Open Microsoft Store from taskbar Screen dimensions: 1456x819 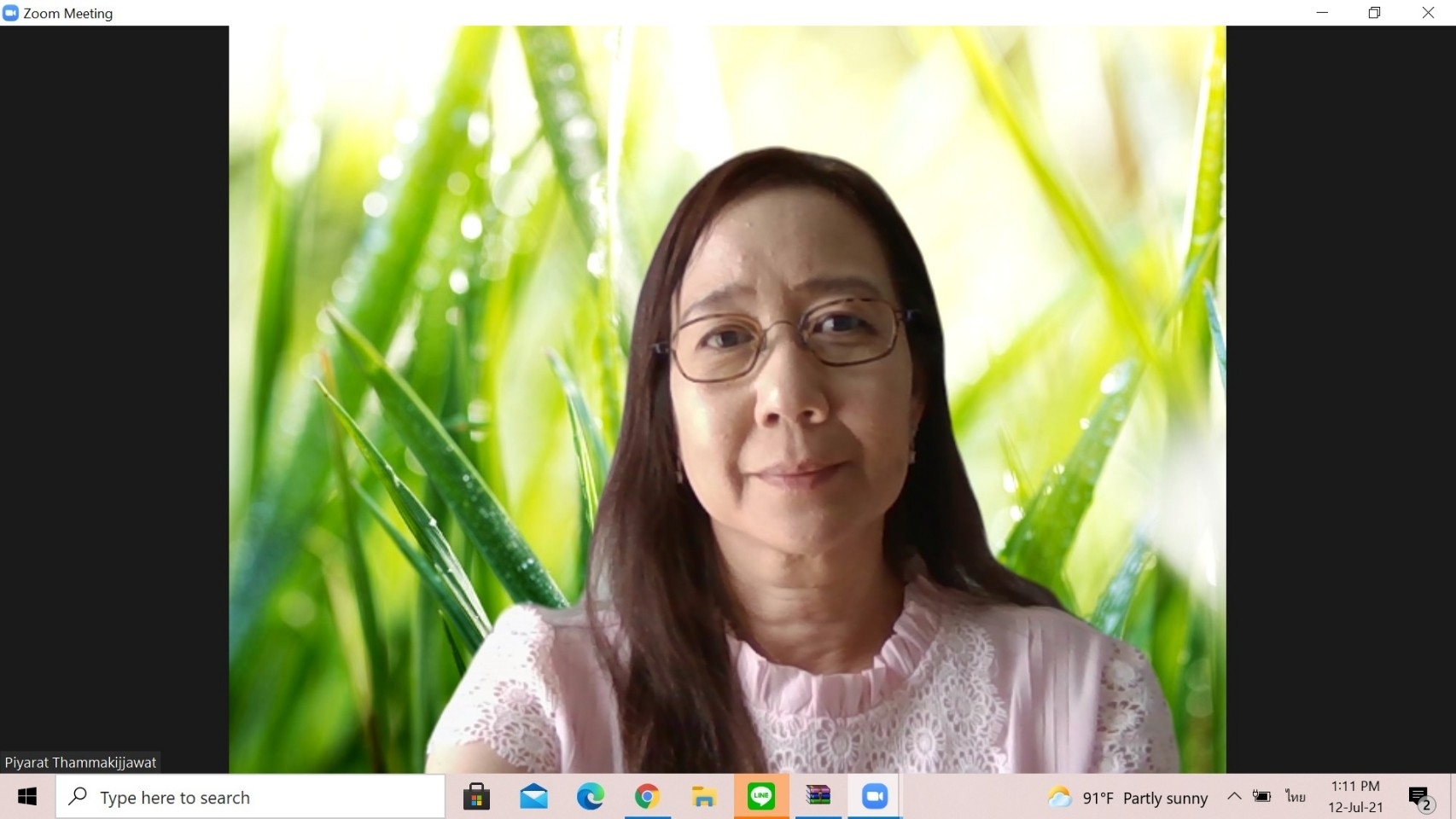click(476, 797)
